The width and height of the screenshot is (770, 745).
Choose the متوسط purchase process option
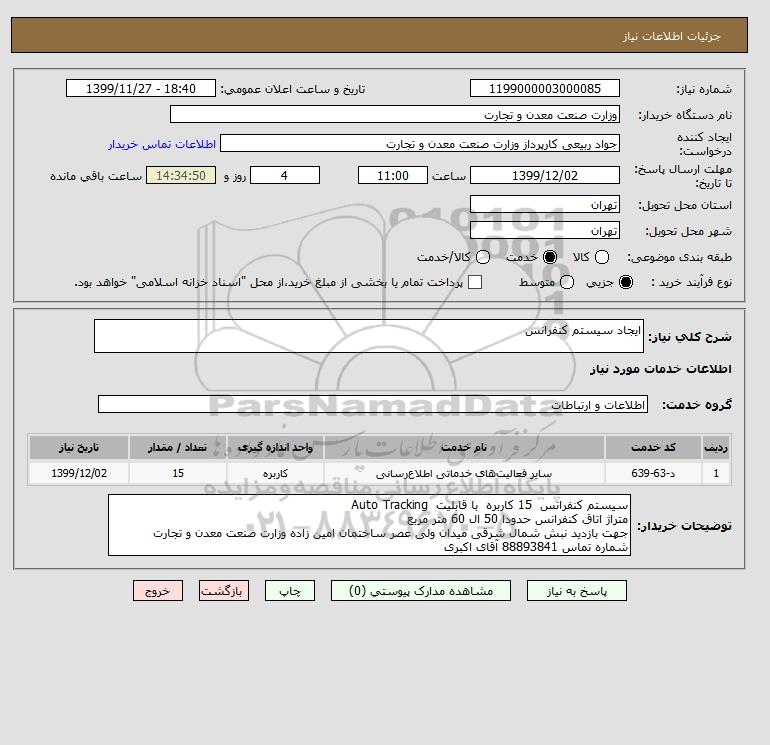pyautogui.click(x=567, y=282)
